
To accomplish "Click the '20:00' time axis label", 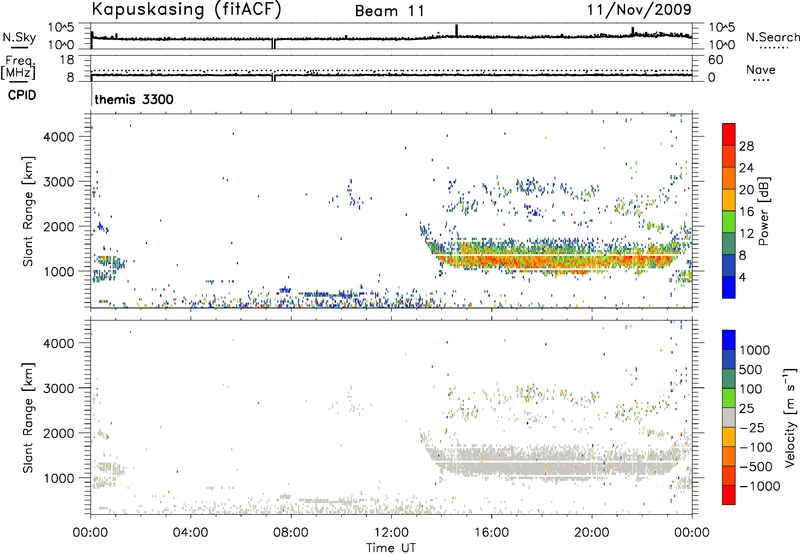I will tap(592, 533).
